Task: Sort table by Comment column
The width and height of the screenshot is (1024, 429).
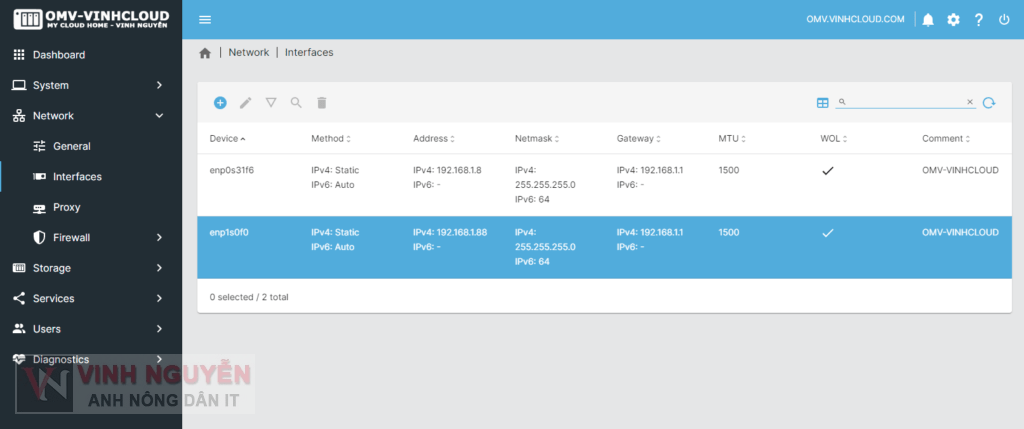Action: coord(946,138)
